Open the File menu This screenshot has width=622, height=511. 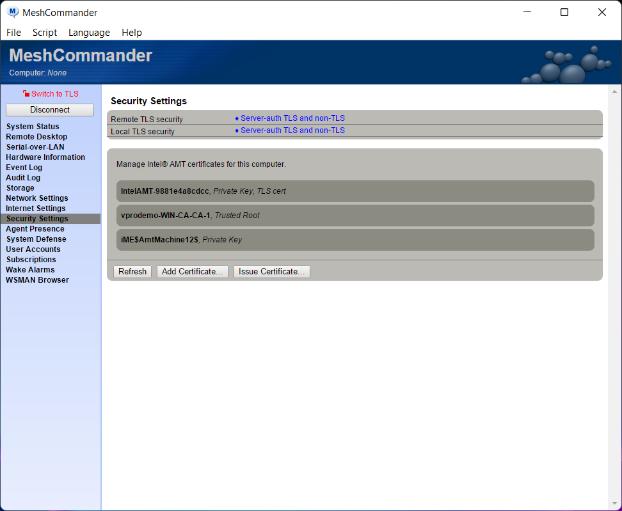[13, 32]
